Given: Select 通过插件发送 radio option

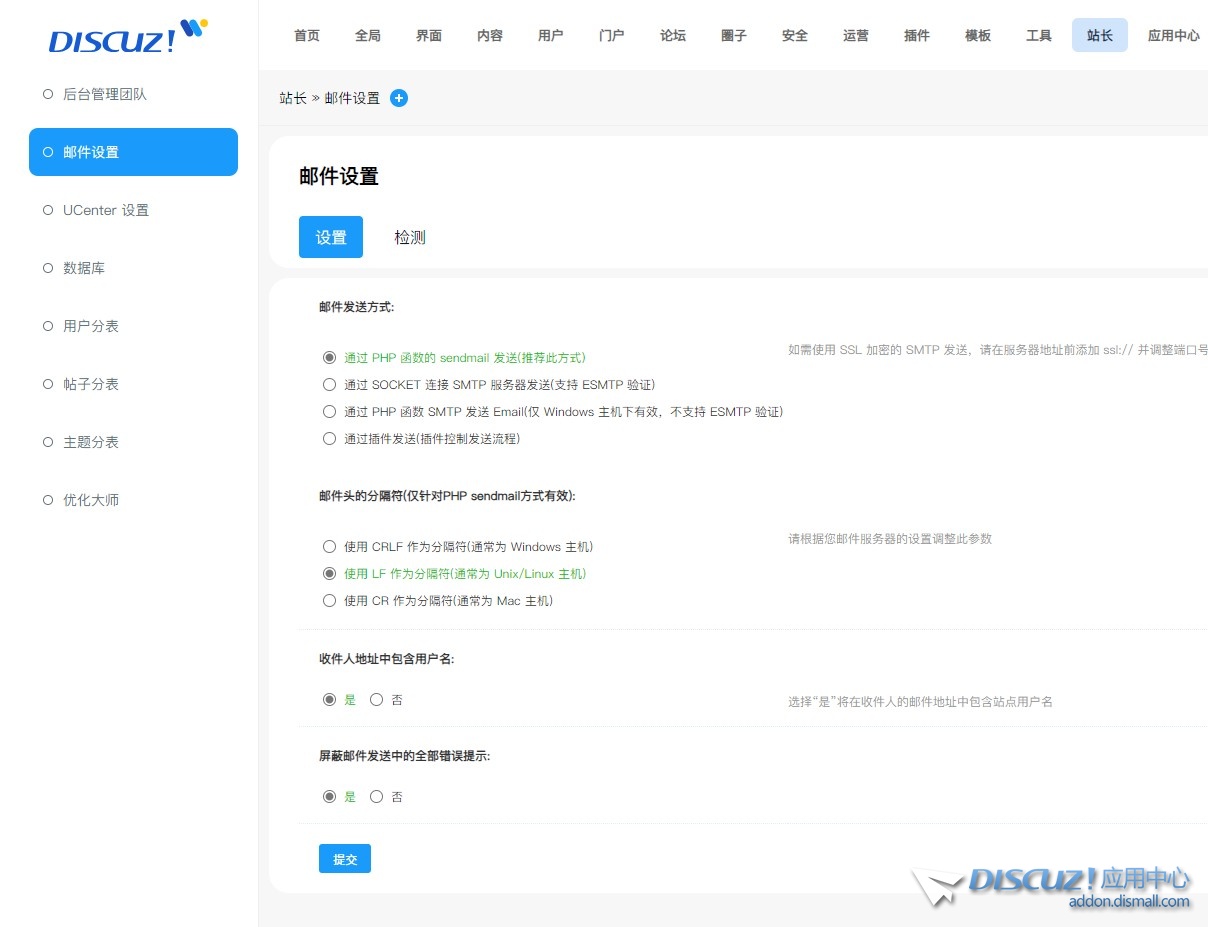Looking at the screenshot, I should pyautogui.click(x=329, y=439).
